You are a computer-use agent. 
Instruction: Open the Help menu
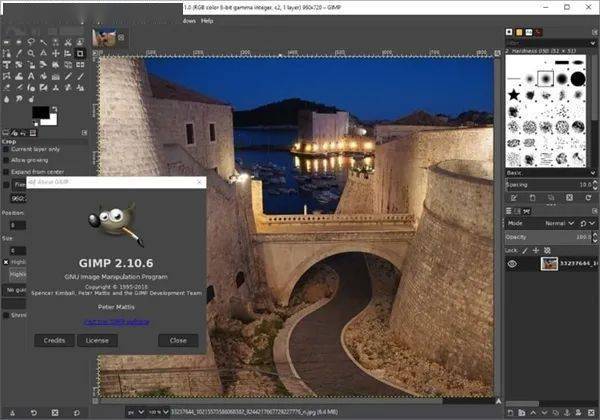[x=207, y=20]
